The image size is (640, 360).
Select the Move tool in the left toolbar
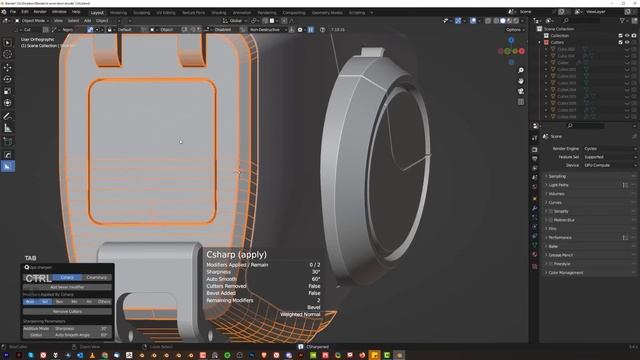pyautogui.click(x=7, y=67)
